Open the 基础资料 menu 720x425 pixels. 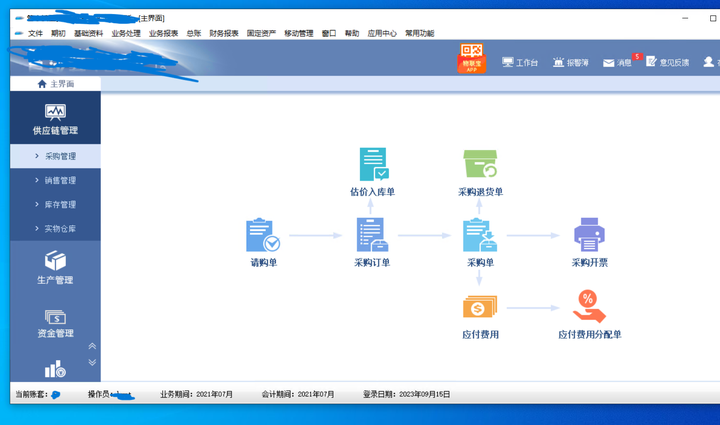pyautogui.click(x=89, y=33)
